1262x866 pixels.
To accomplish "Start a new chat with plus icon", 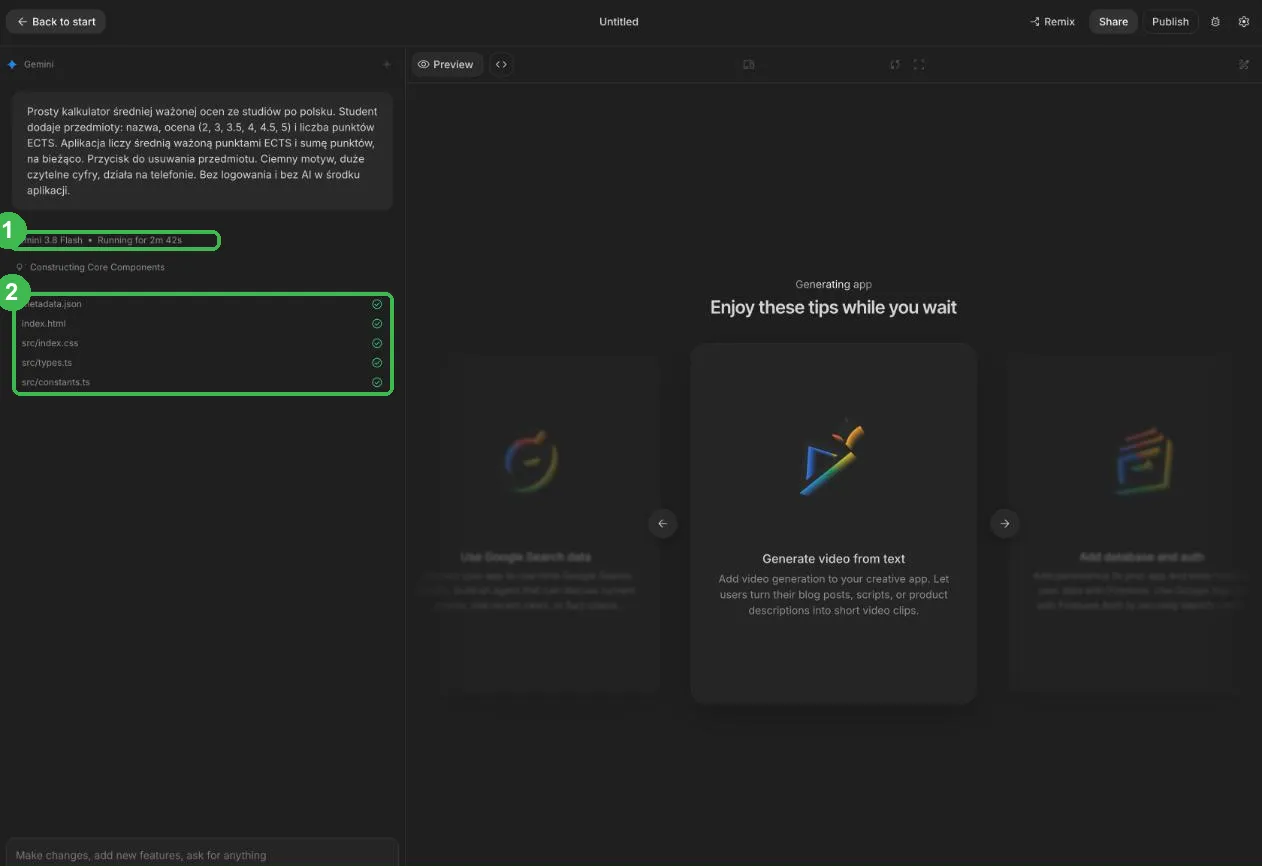I will pyautogui.click(x=387, y=64).
